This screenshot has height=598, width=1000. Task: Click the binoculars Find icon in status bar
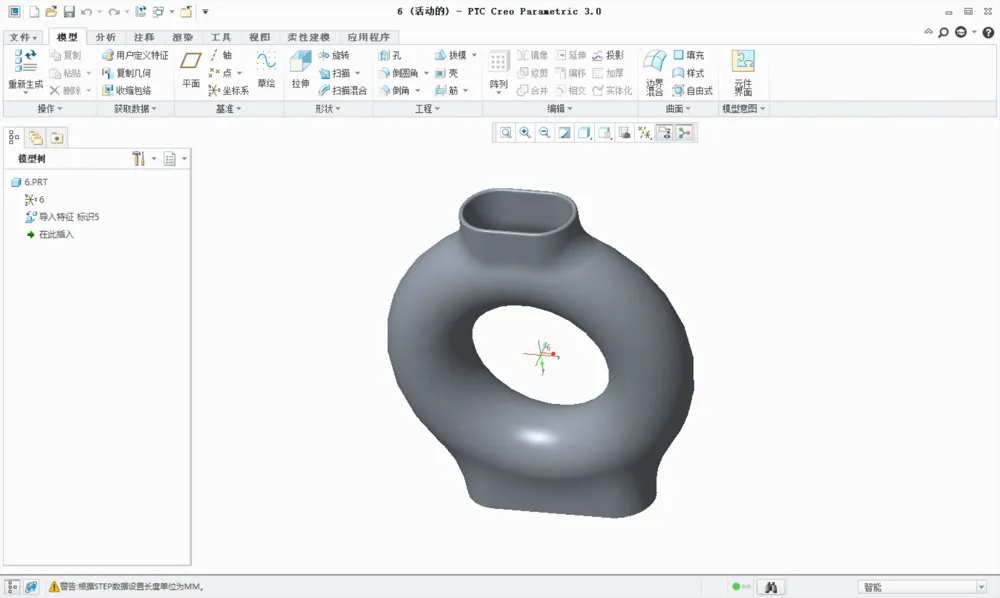pyautogui.click(x=771, y=587)
